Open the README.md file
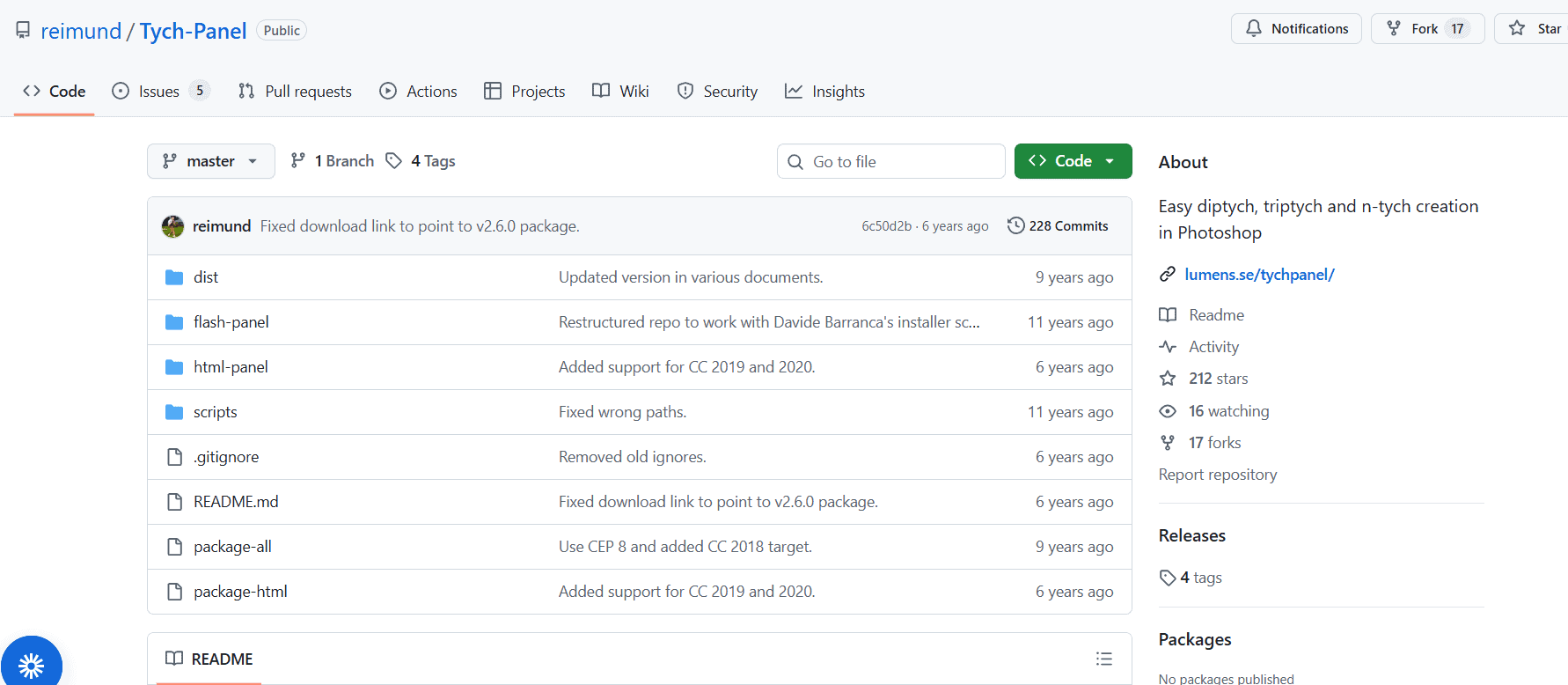This screenshot has height=685, width=1568. (236, 502)
